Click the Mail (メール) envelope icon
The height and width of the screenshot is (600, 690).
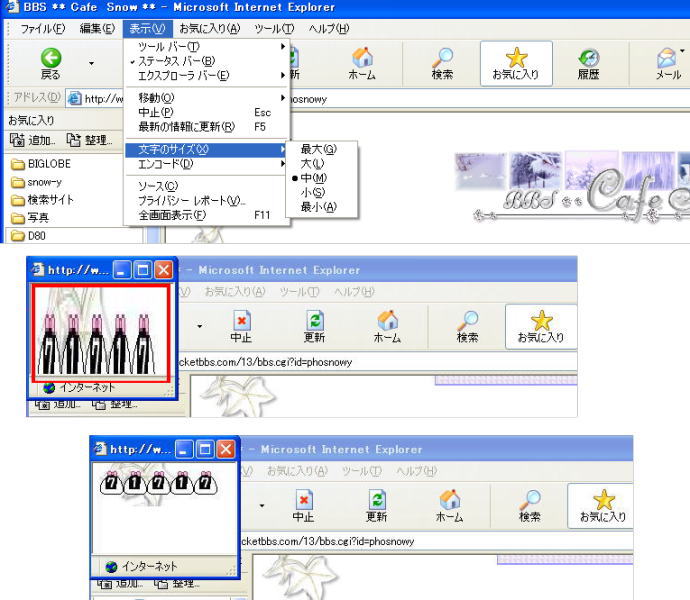(x=667, y=59)
